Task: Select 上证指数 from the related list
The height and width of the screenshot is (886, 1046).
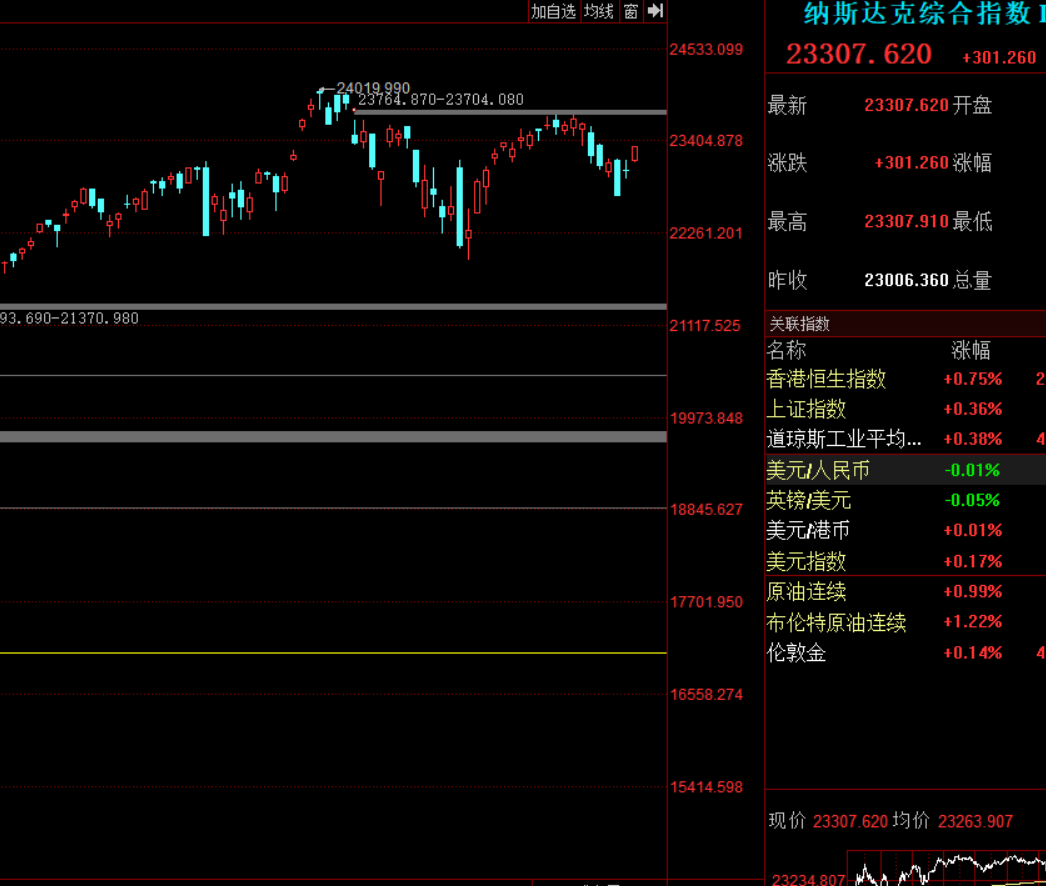Action: pyautogui.click(x=806, y=409)
